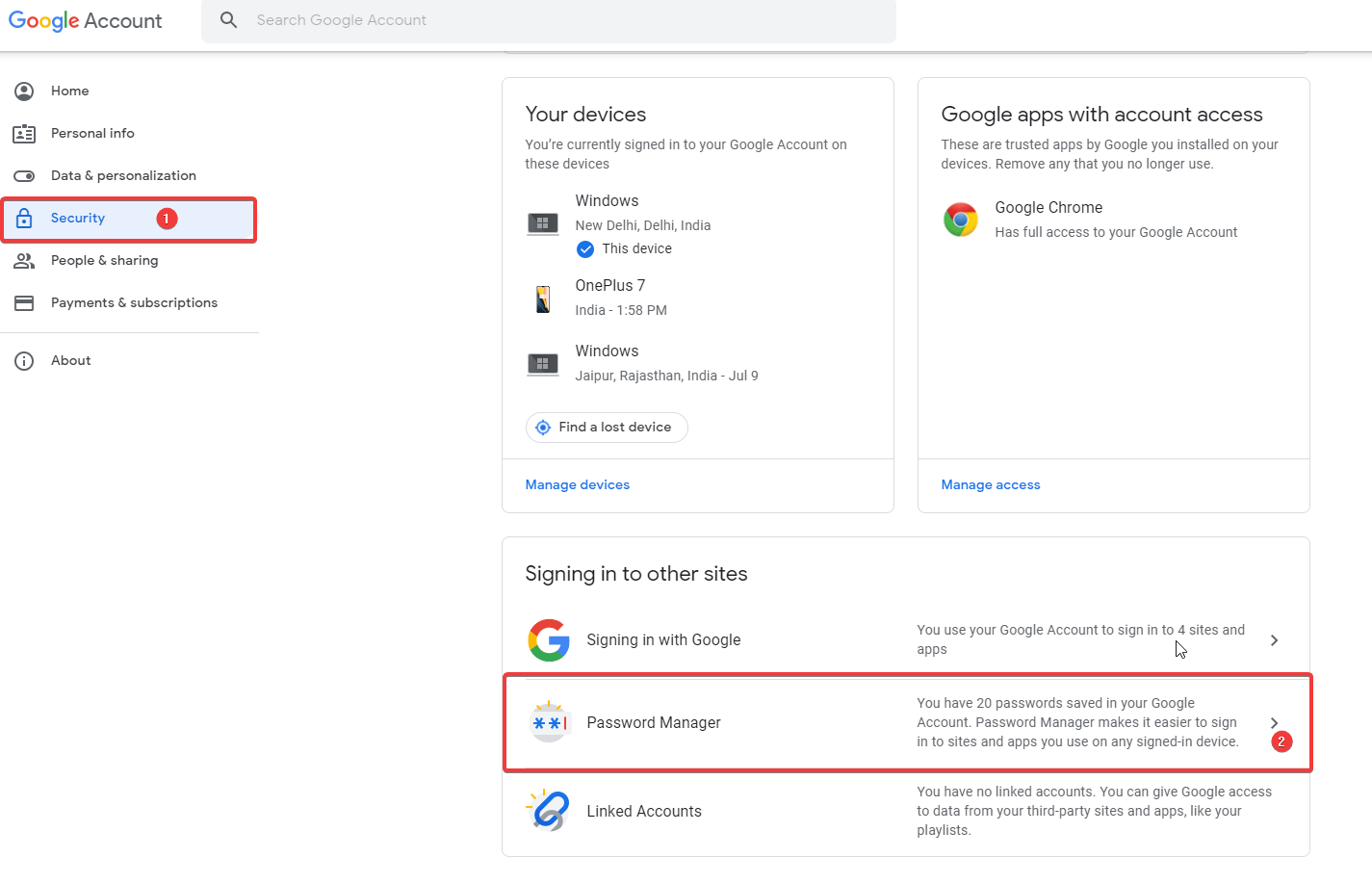Viewport: 1372px width, 884px height.
Task: Click the About info icon
Action: (24, 360)
